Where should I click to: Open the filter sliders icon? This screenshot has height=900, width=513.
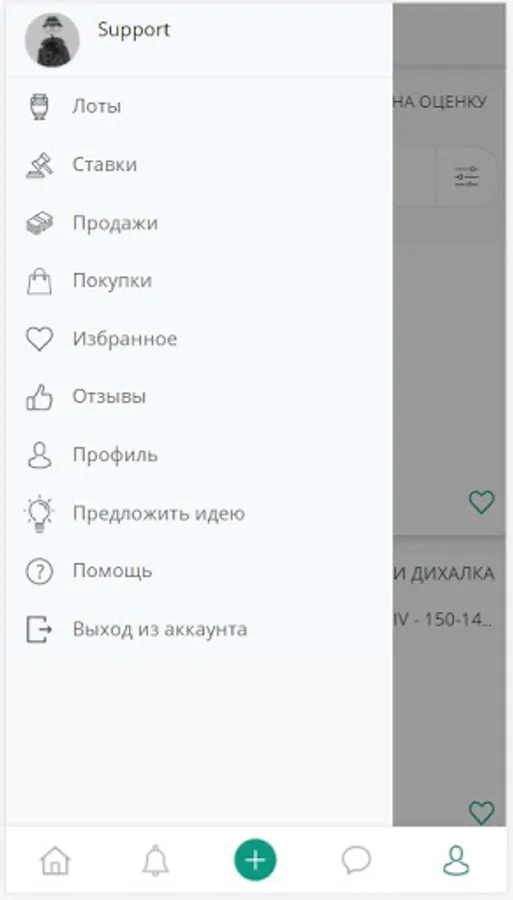(467, 177)
